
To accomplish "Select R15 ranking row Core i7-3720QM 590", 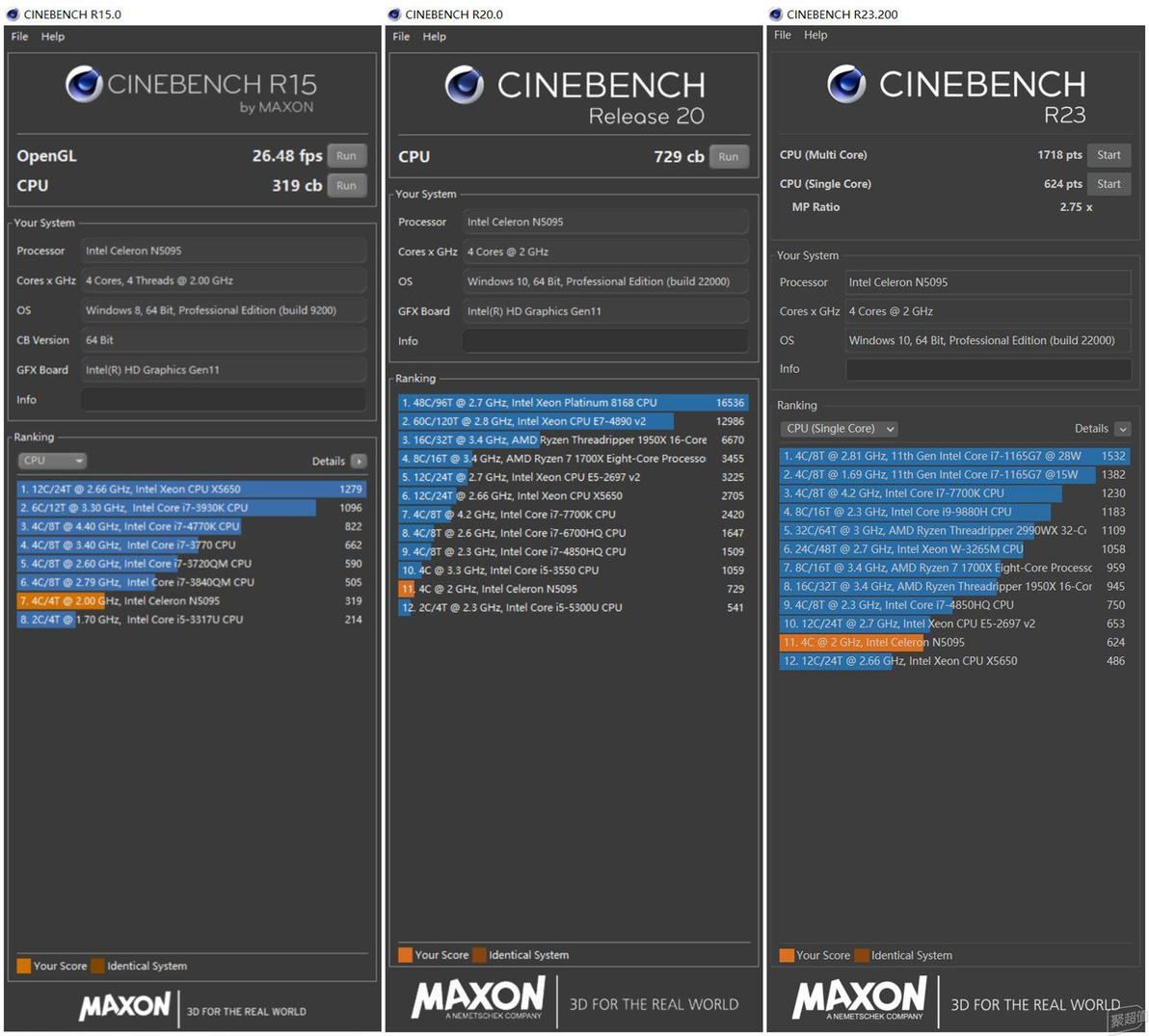I will [191, 564].
